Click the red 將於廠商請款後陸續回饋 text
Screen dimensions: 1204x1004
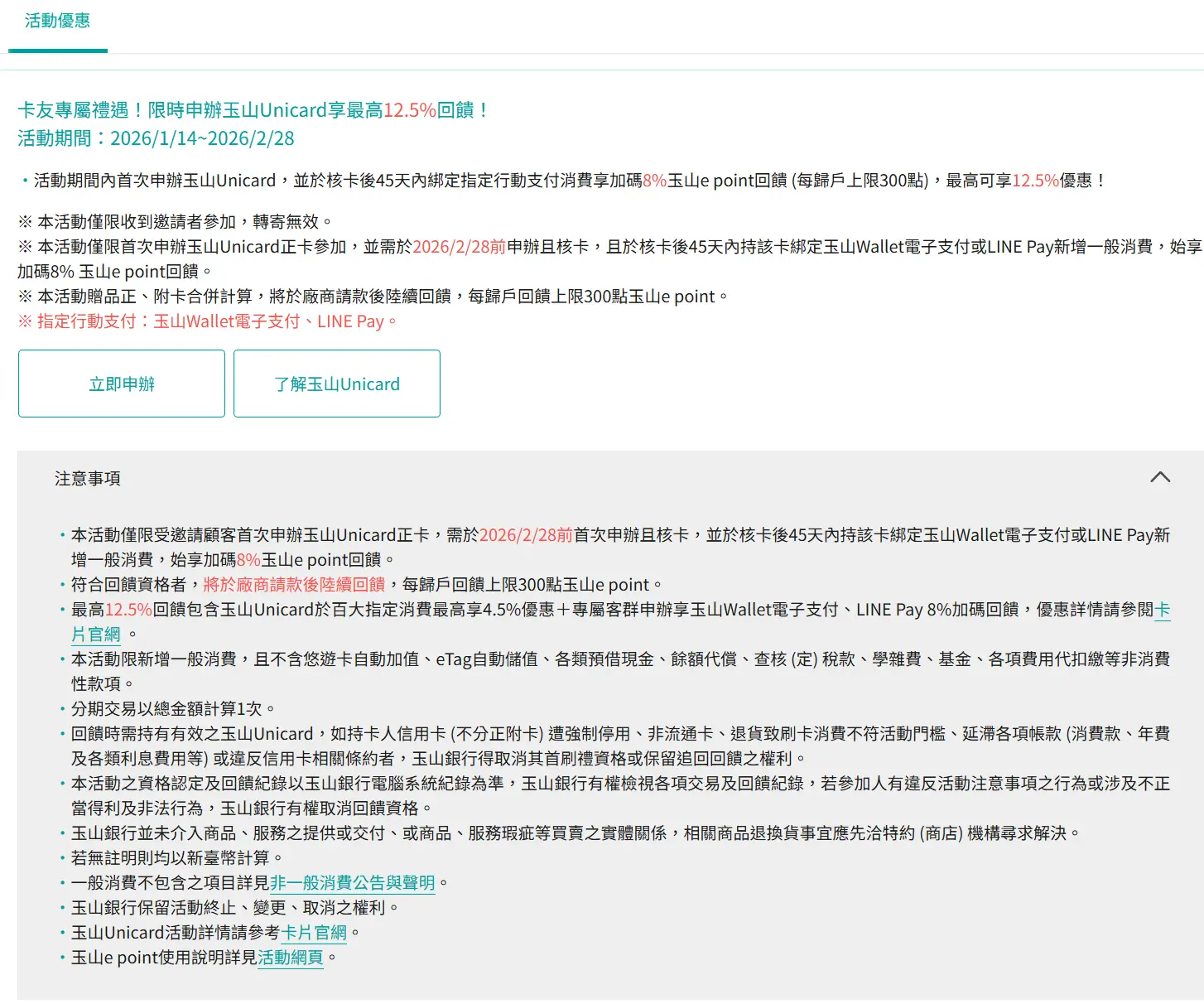[294, 585]
